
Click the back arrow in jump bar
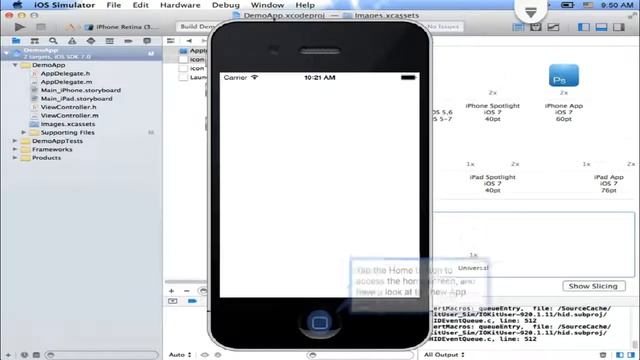coord(189,41)
